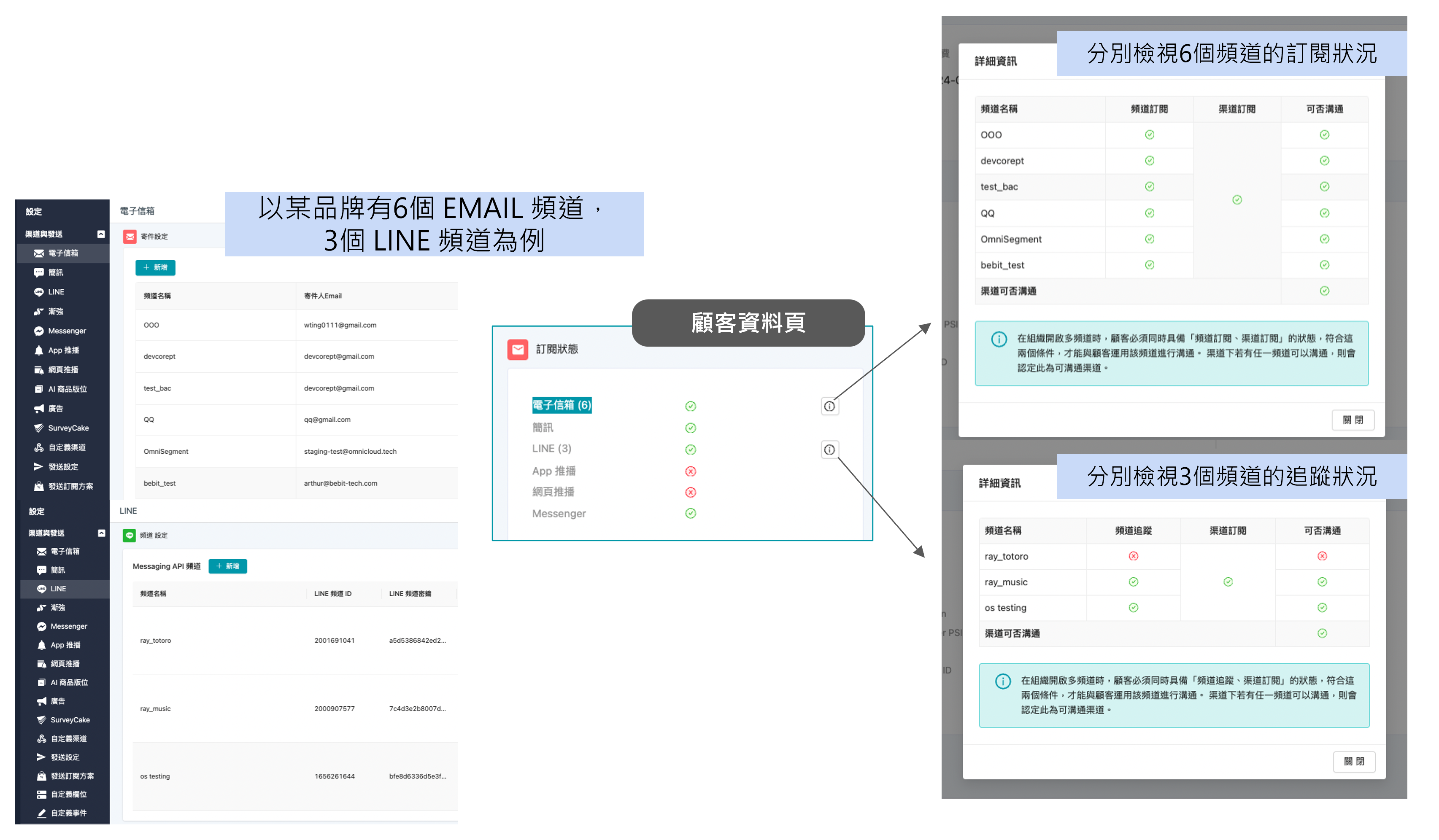1439x840 pixels.
Task: Click the info icon beside LINE (3)
Action: point(830,450)
